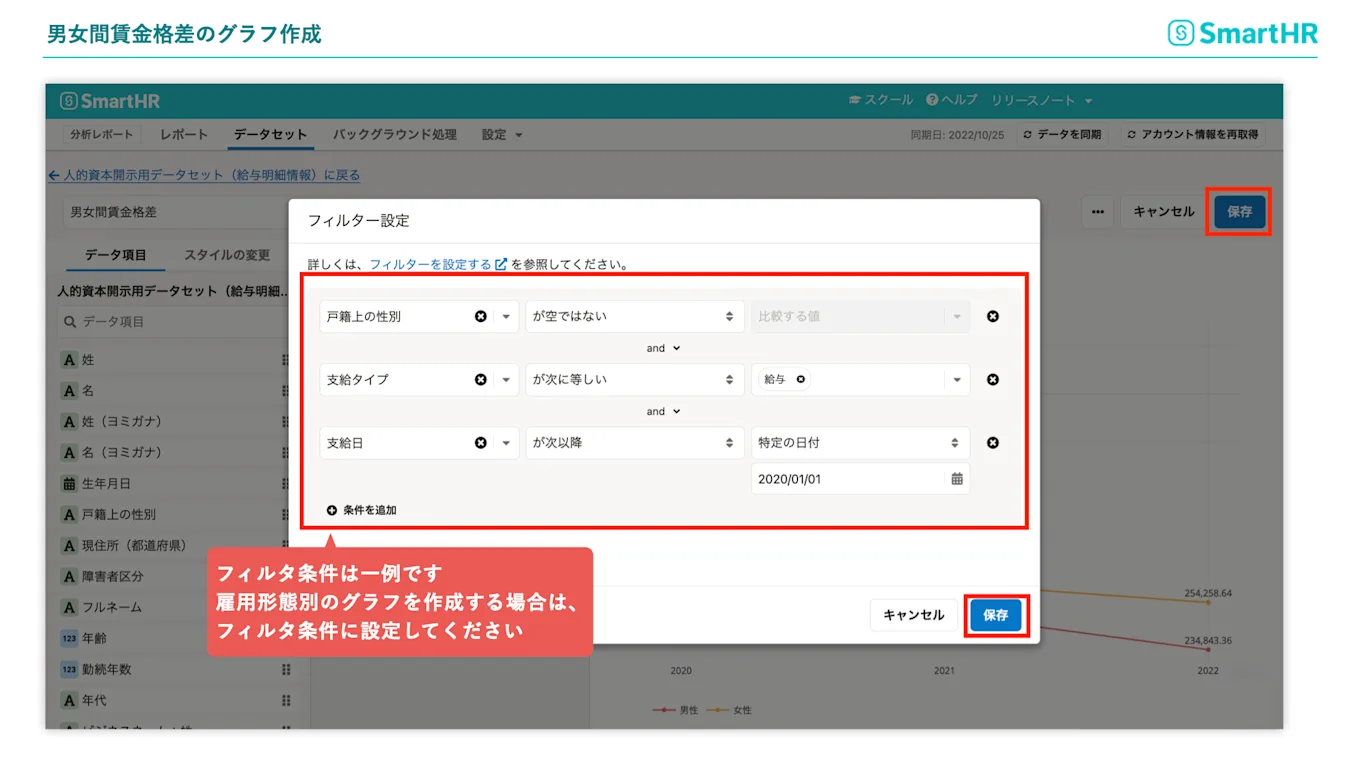Change the and connector above 支給日 row

[662, 411]
